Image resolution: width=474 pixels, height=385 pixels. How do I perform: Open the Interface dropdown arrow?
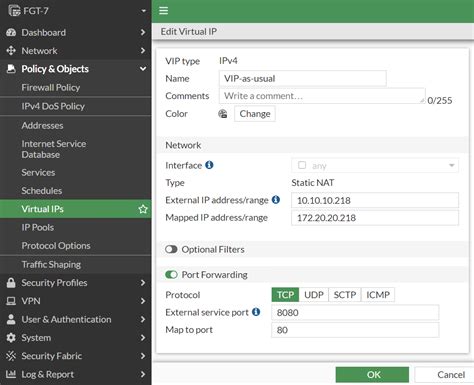pos(452,165)
